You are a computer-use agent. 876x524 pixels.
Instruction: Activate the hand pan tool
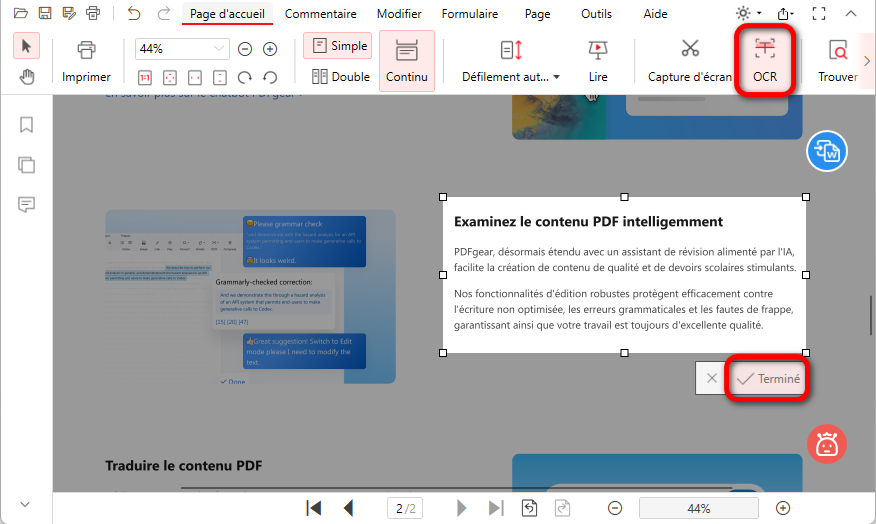26,77
